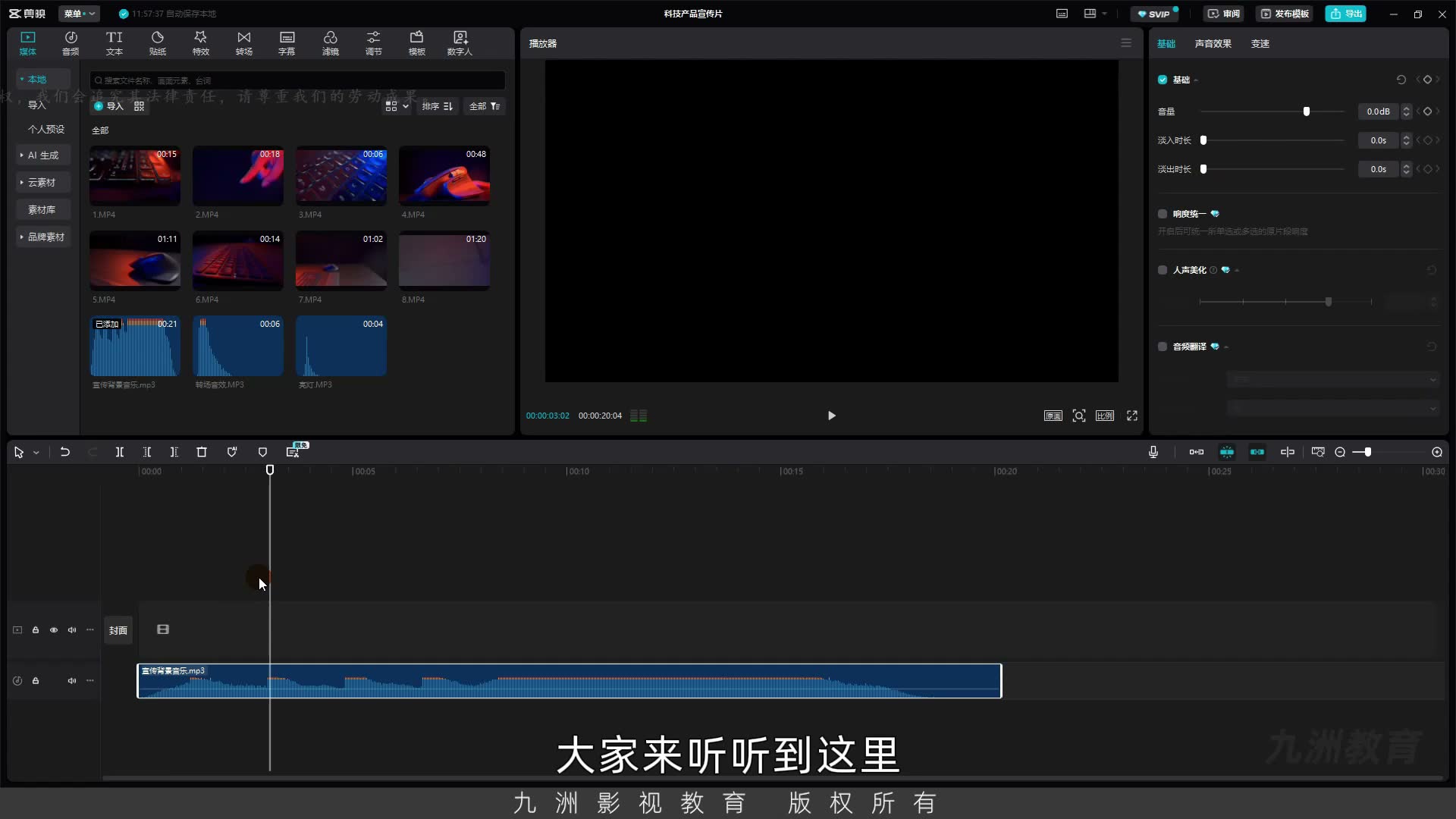
Task: Open the 音频 audio tab
Action: tap(71, 43)
